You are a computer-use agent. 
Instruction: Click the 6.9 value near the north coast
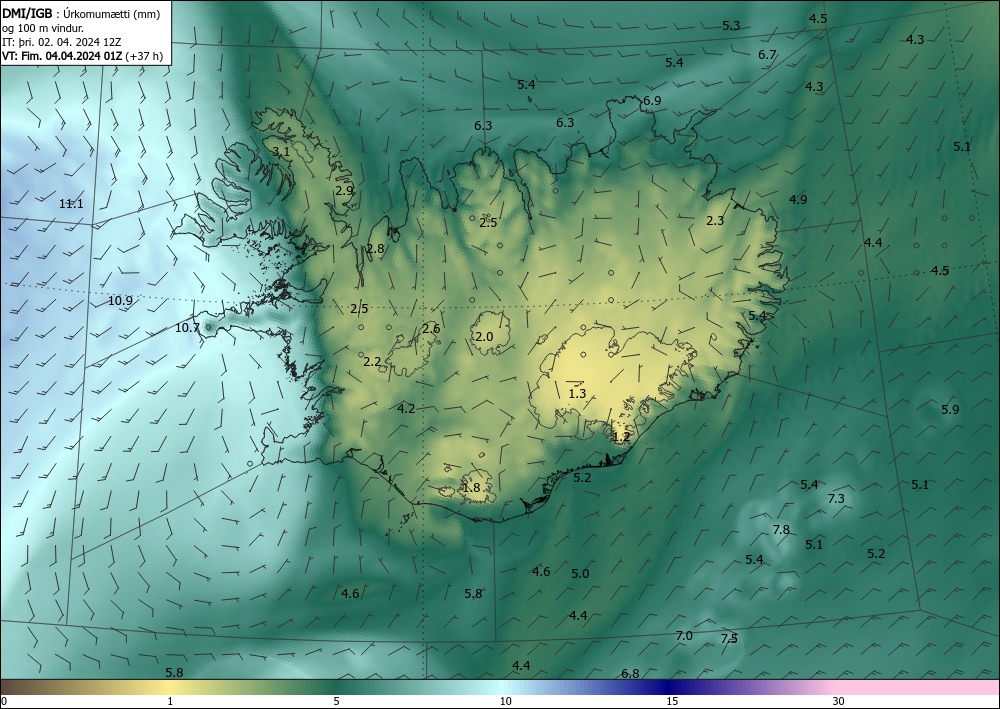(652, 101)
